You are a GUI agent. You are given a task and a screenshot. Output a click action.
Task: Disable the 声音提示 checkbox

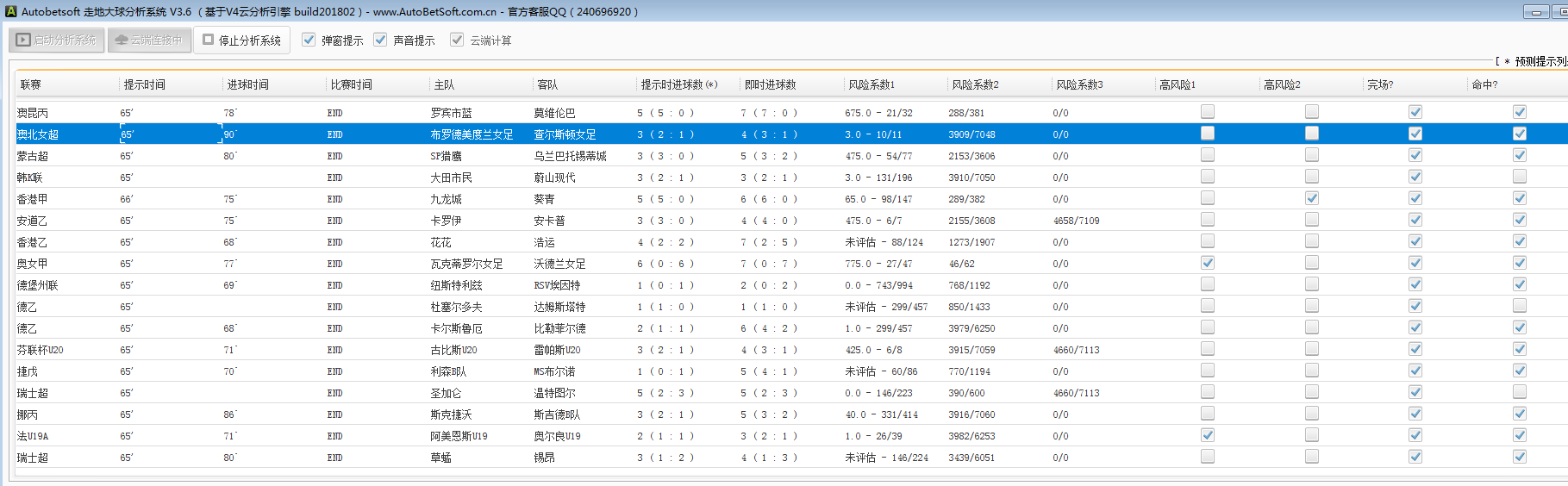(380, 40)
